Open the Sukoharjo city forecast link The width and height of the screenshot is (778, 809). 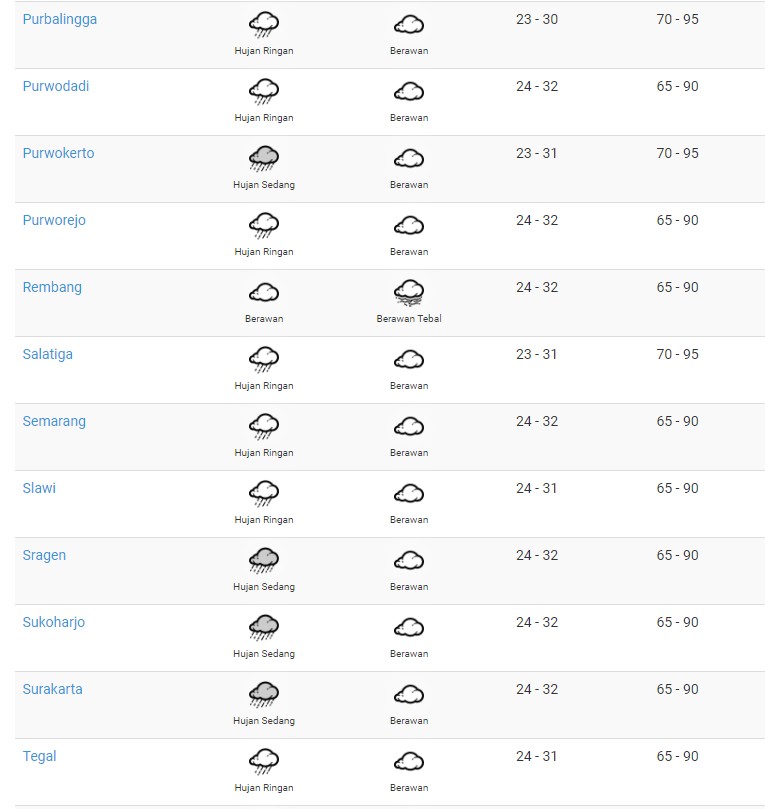tap(54, 623)
